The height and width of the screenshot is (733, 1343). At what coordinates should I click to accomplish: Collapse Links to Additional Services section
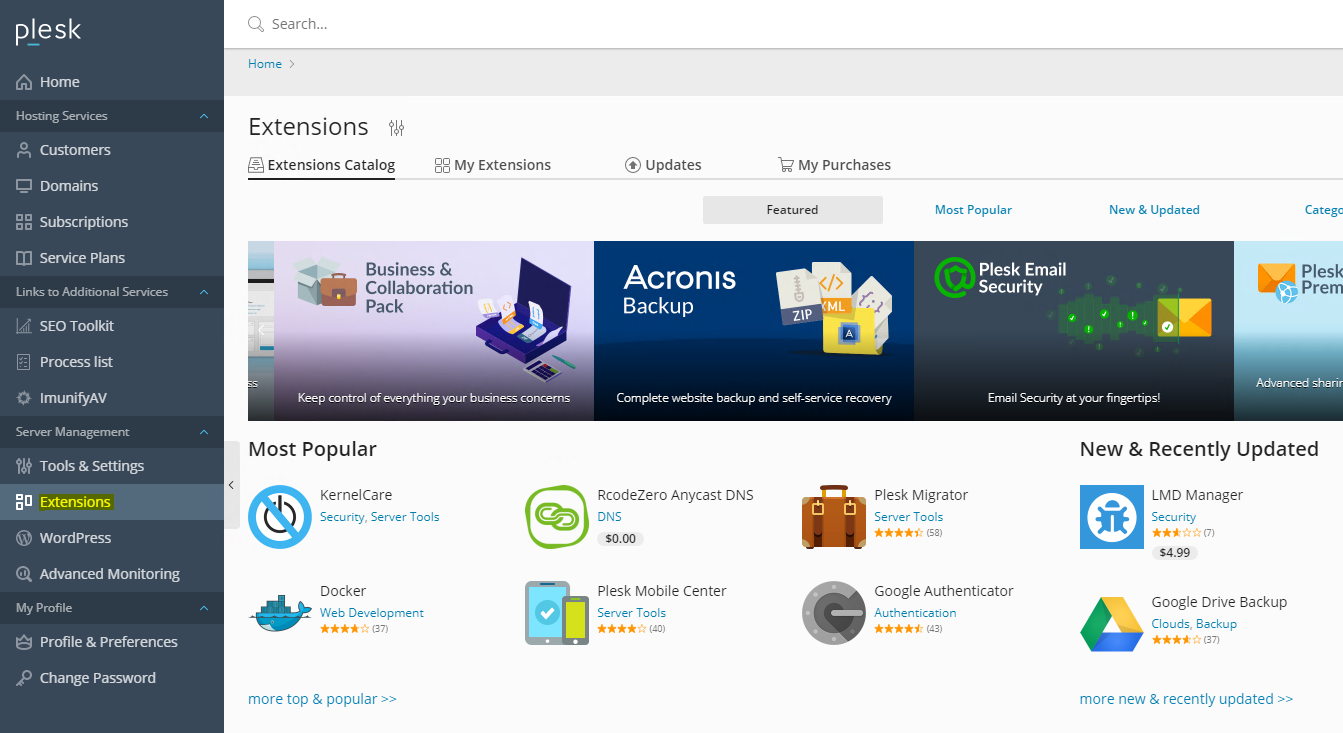204,292
